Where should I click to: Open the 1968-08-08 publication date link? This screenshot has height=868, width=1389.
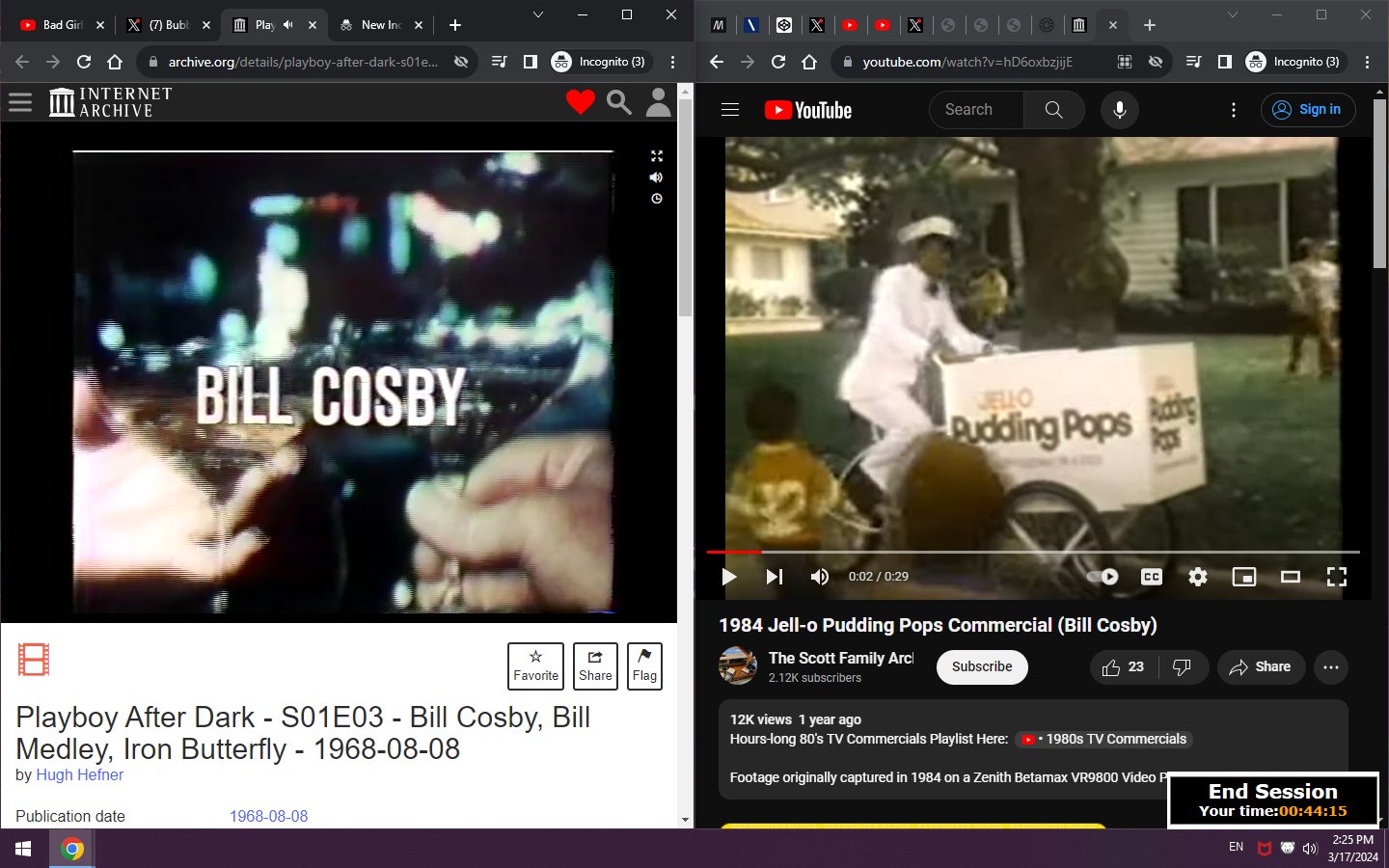pyautogui.click(x=269, y=816)
